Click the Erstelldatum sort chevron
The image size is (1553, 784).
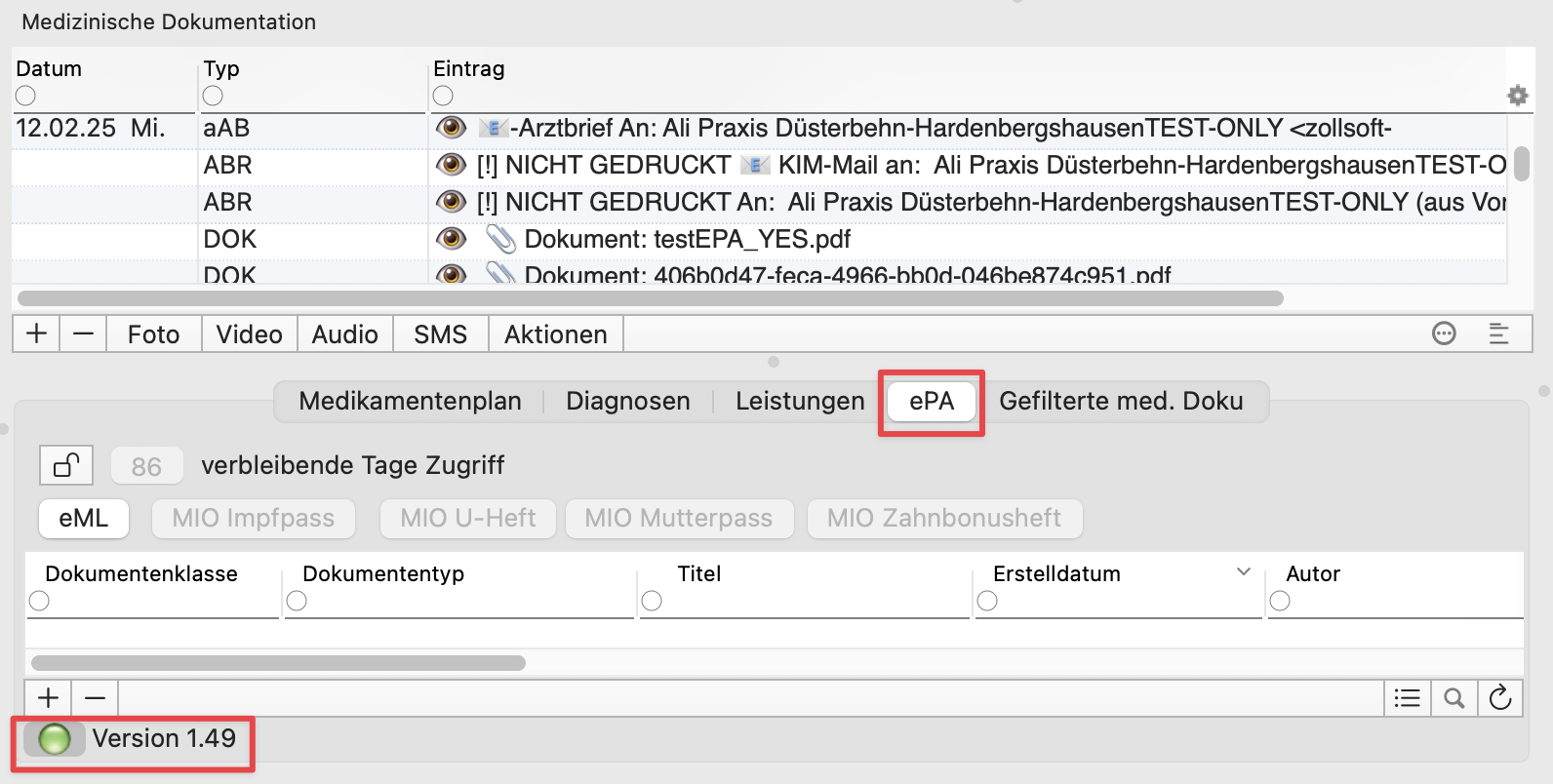1244,571
